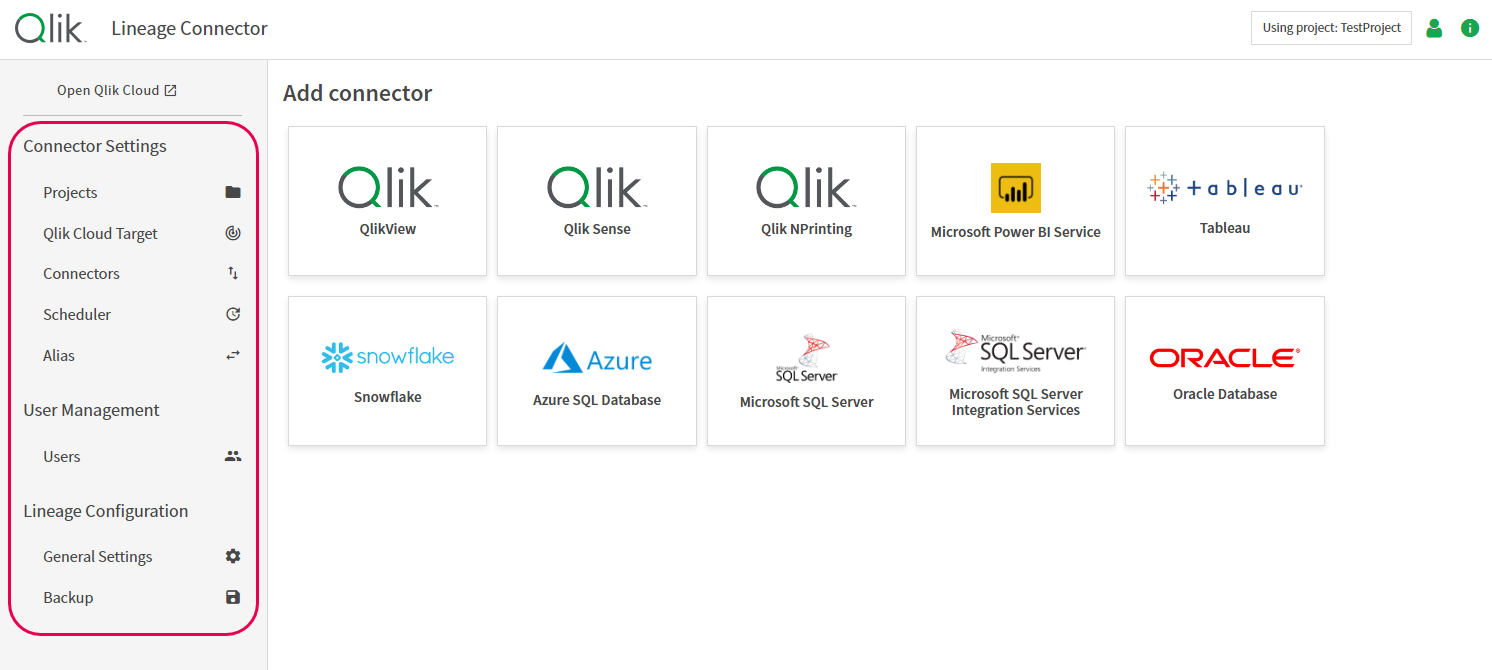Open the info icon in the header
This screenshot has width=1492, height=670.
(1470, 27)
